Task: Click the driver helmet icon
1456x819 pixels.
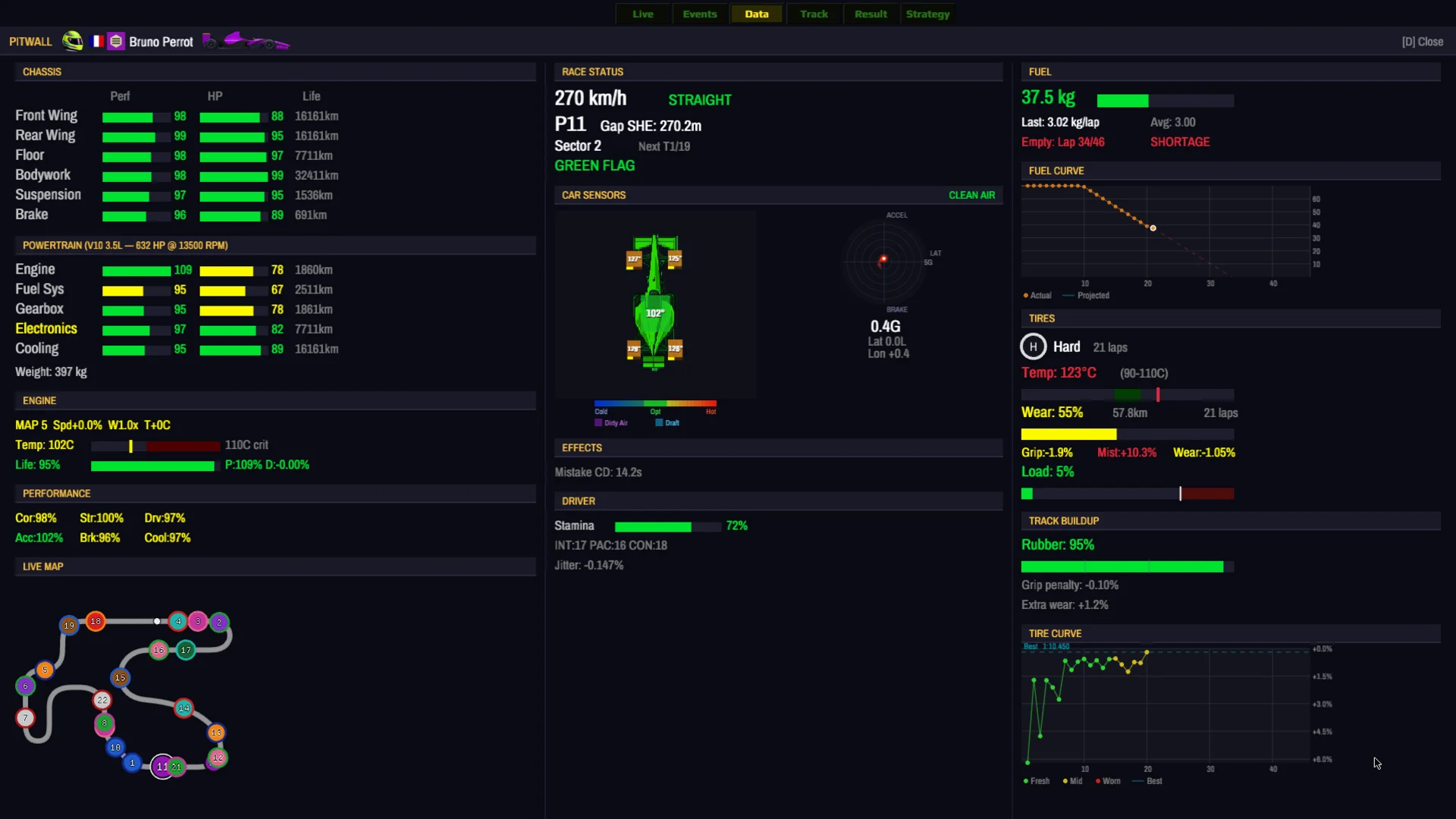Action: (x=73, y=41)
